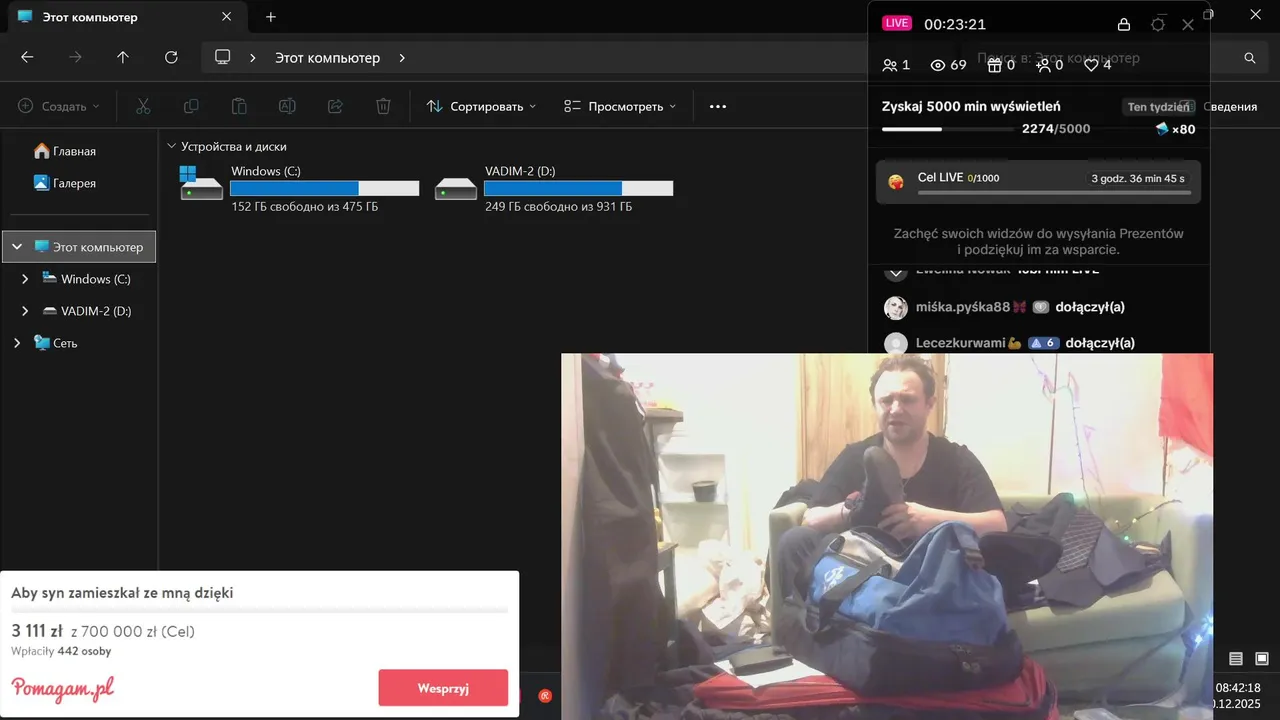The height and width of the screenshot is (720, 1280).
Task: Click the Share icon in the toolbar
Action: pos(335,106)
